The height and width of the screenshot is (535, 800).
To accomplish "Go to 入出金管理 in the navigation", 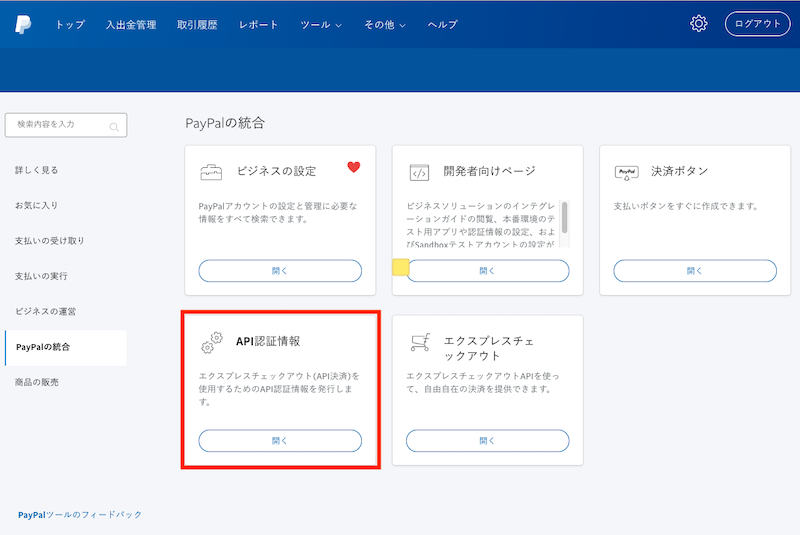I will (131, 24).
